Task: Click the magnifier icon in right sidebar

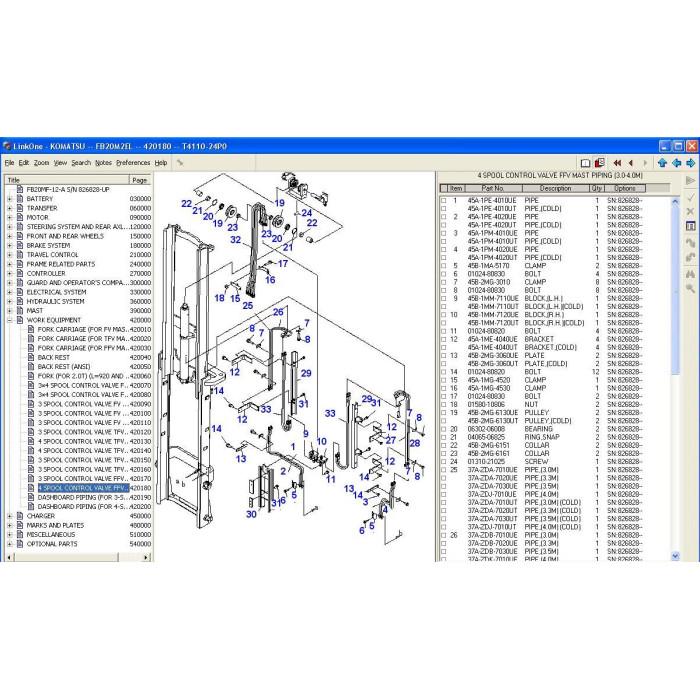Action: tap(690, 289)
